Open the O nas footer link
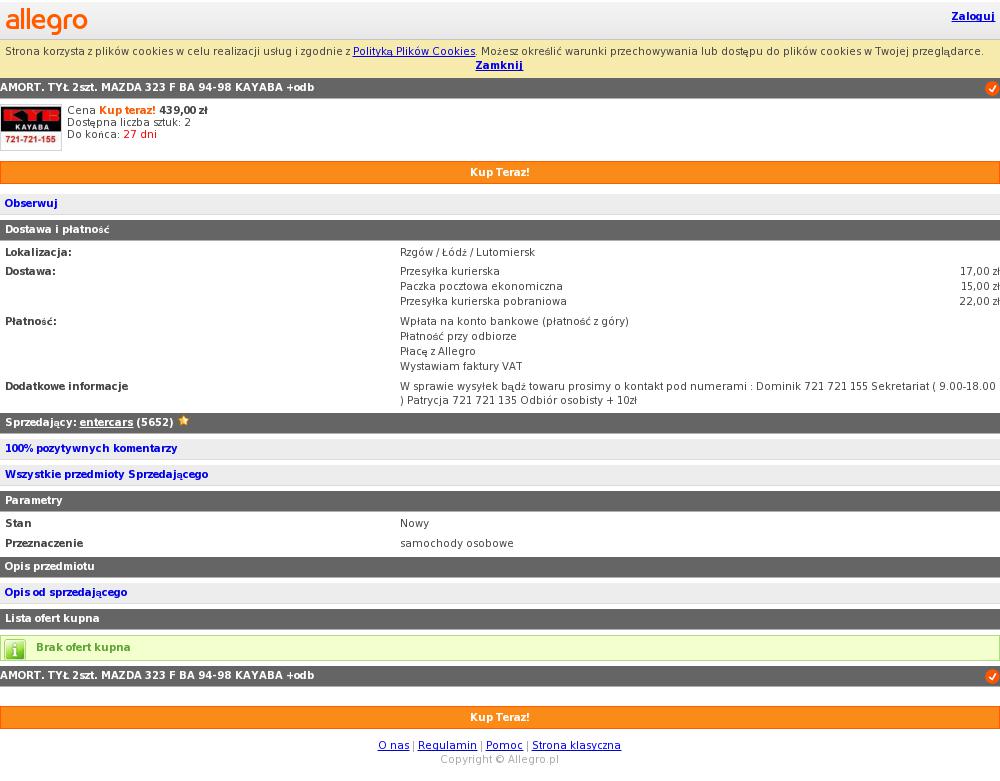The image size is (1000, 781). coord(393,745)
